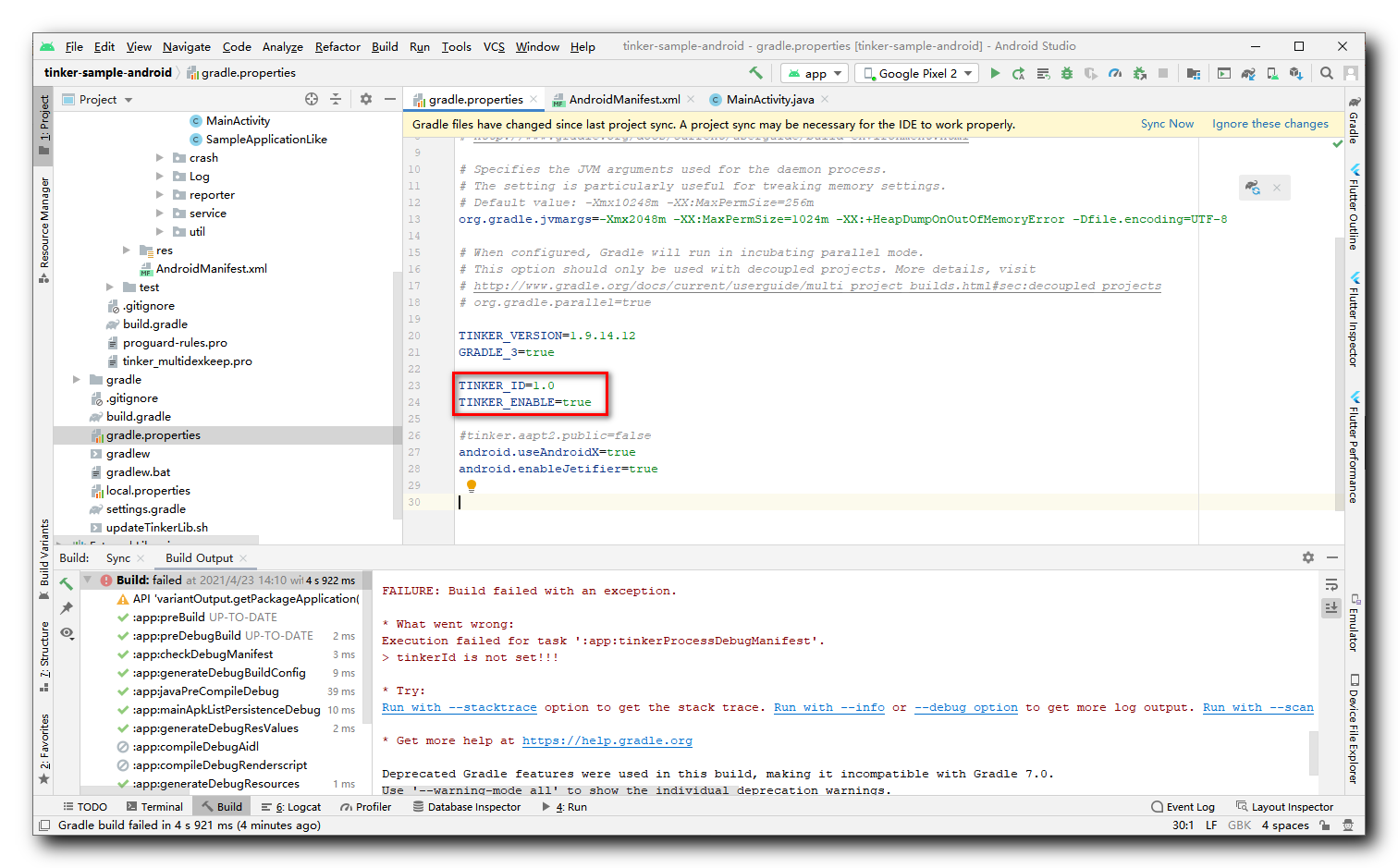This screenshot has height=868, width=1398.
Task: Expand the crash package in the project tree
Action: click(x=161, y=157)
